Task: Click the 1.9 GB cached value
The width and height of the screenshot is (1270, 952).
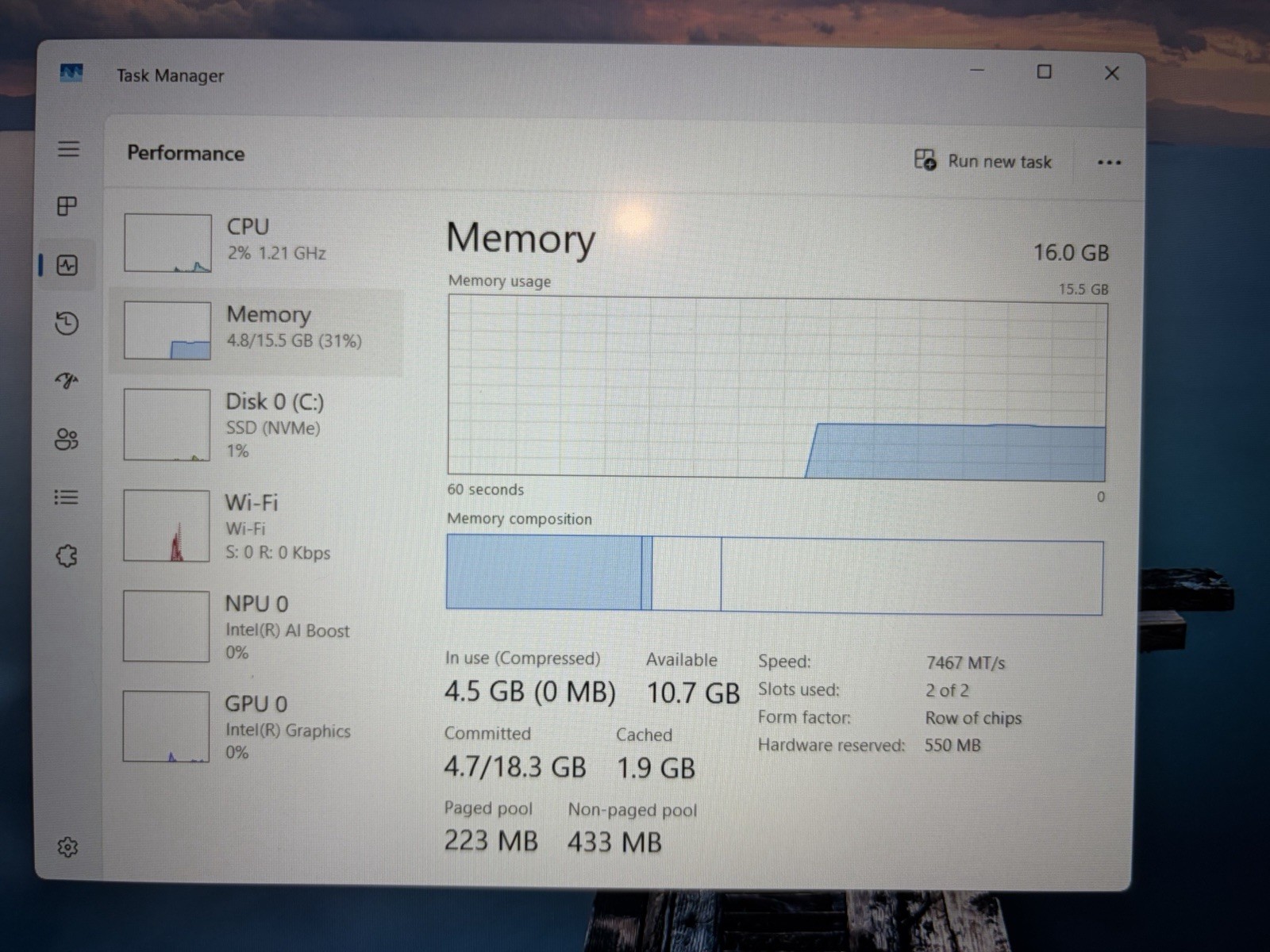Action: click(656, 768)
